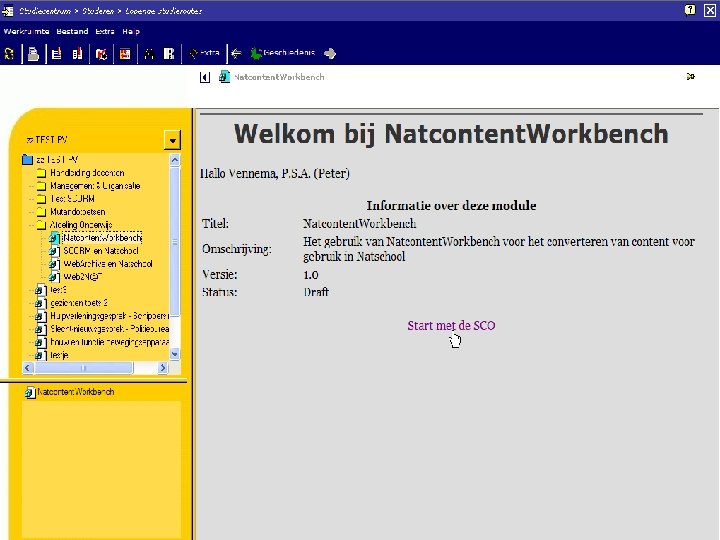720x540 pixels.
Task: Select NatcontentWorkbench in the tree
Action: pos(96,238)
